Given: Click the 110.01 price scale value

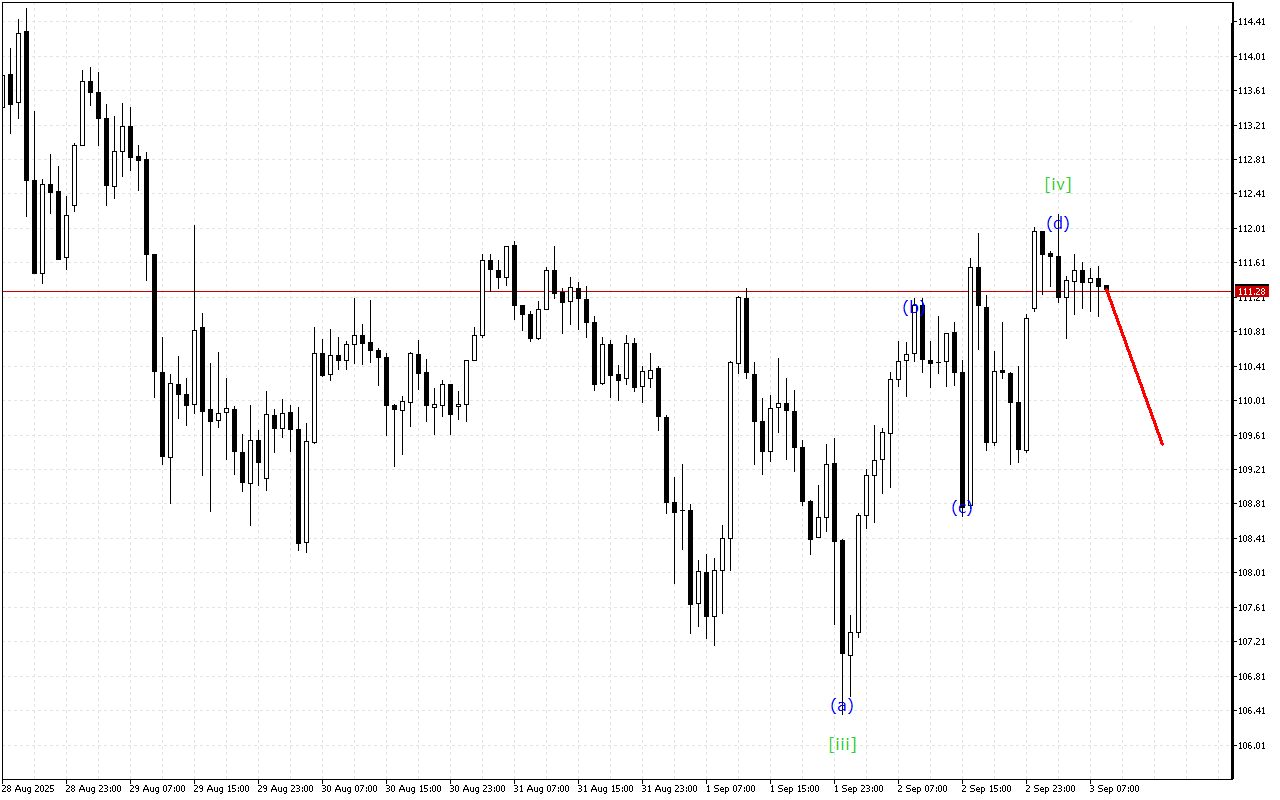Looking at the screenshot, I should (1252, 401).
